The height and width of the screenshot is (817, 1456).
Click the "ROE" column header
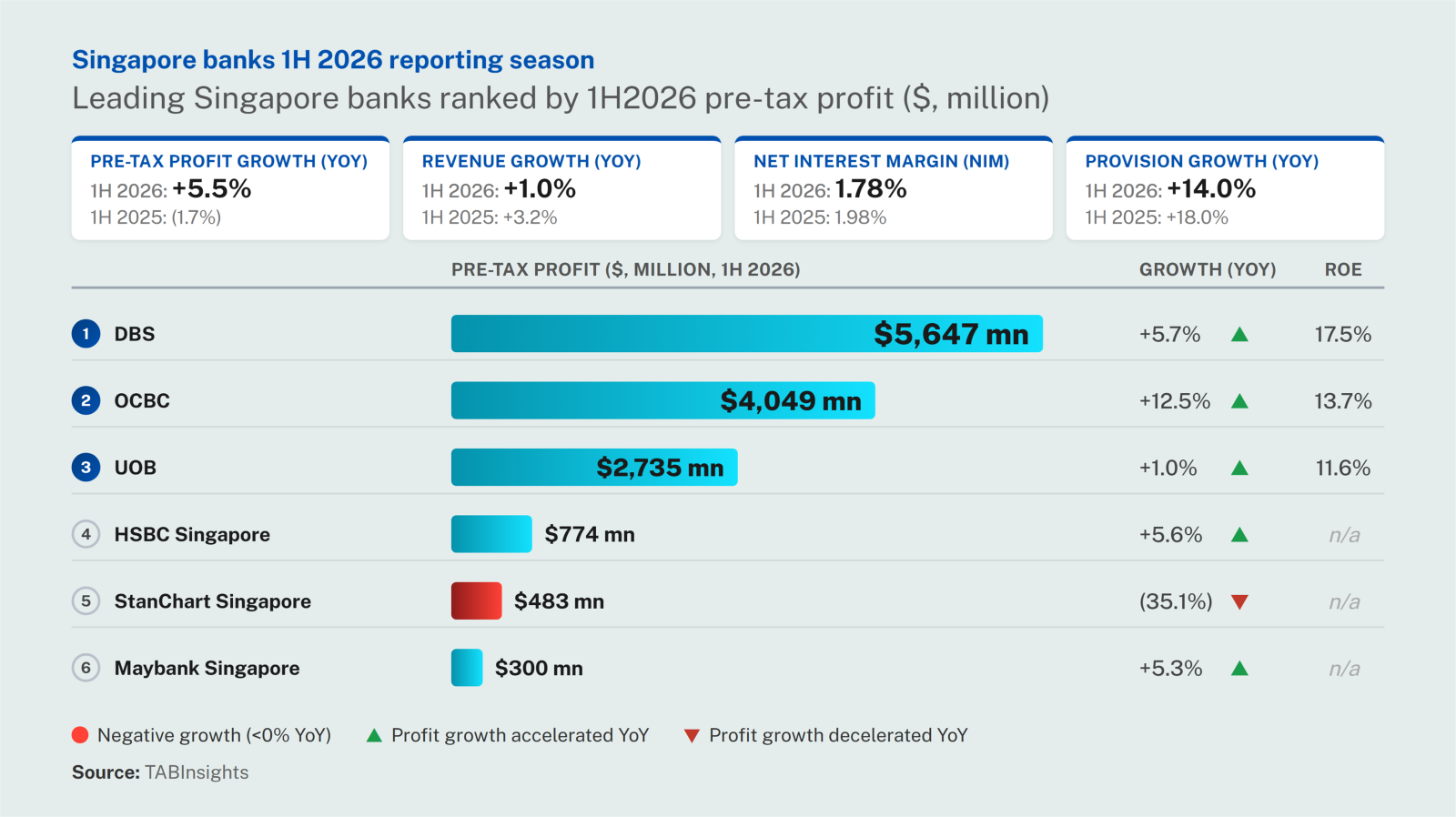click(x=1343, y=269)
